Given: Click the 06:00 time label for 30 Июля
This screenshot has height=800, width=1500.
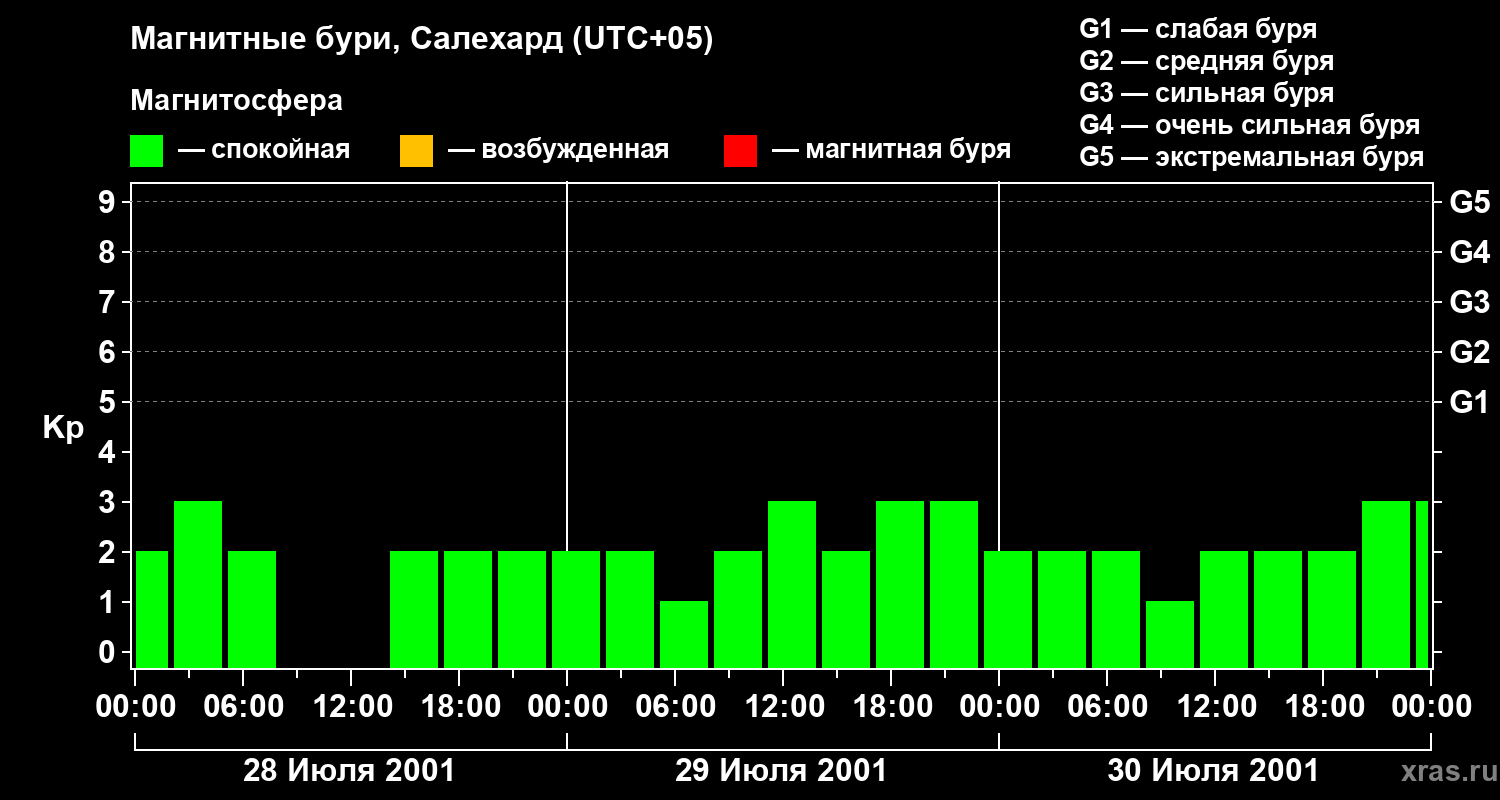Looking at the screenshot, I should 1107,707.
